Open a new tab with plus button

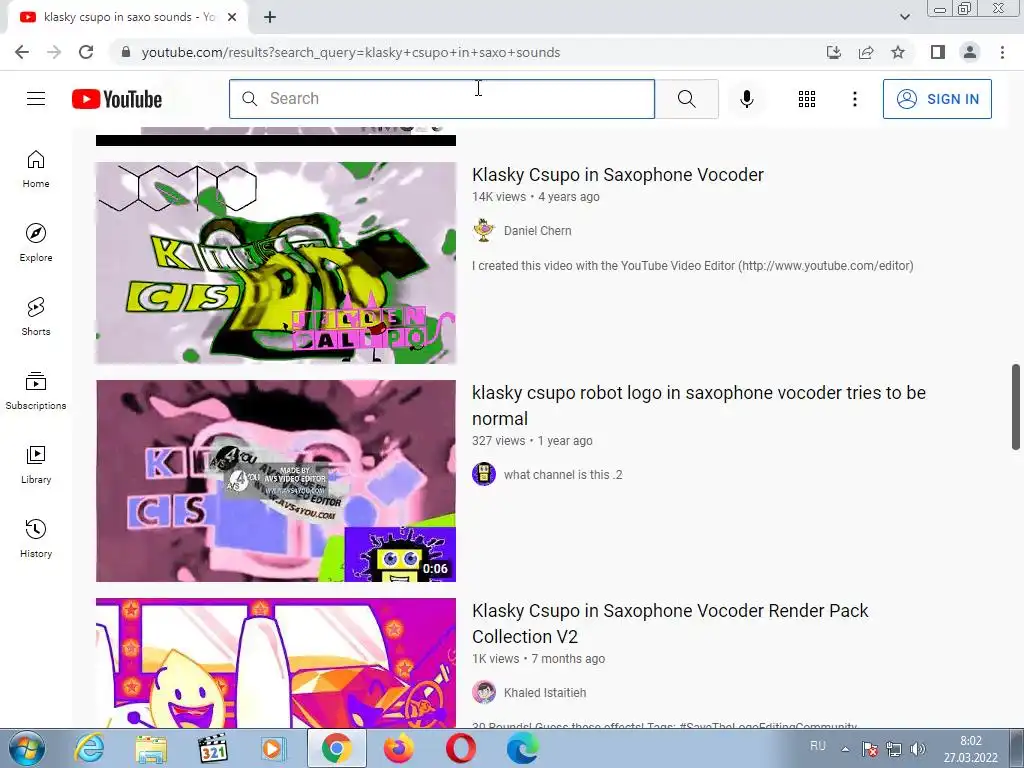pos(270,17)
